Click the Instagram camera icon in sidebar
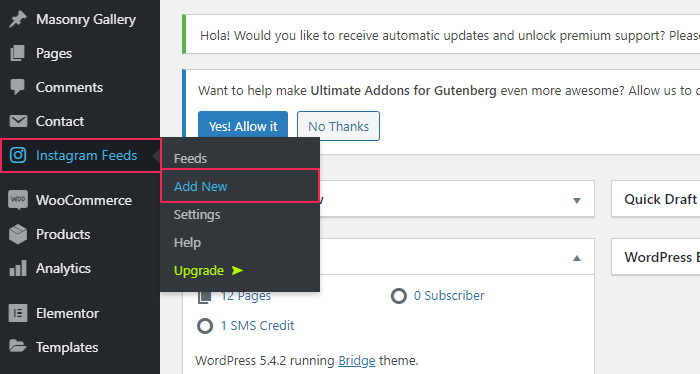Image resolution: width=700 pixels, height=374 pixels. point(18,155)
